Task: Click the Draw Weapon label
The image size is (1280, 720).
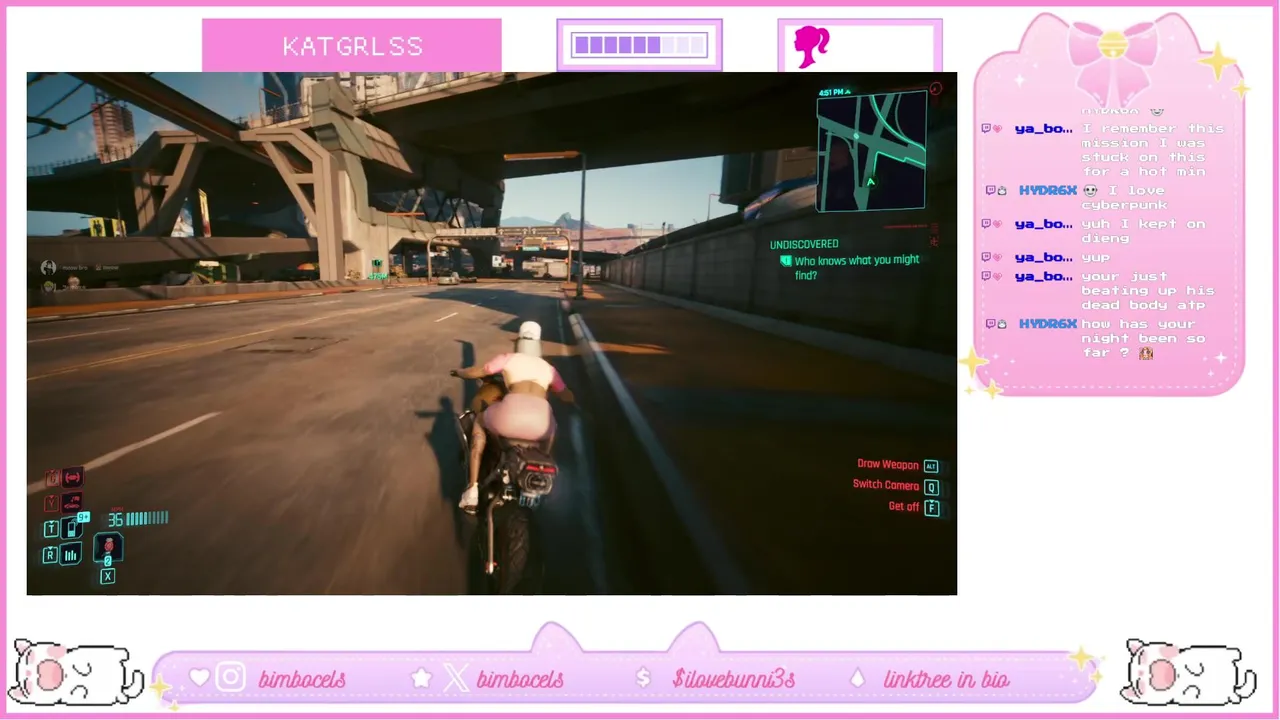Action: 887,465
